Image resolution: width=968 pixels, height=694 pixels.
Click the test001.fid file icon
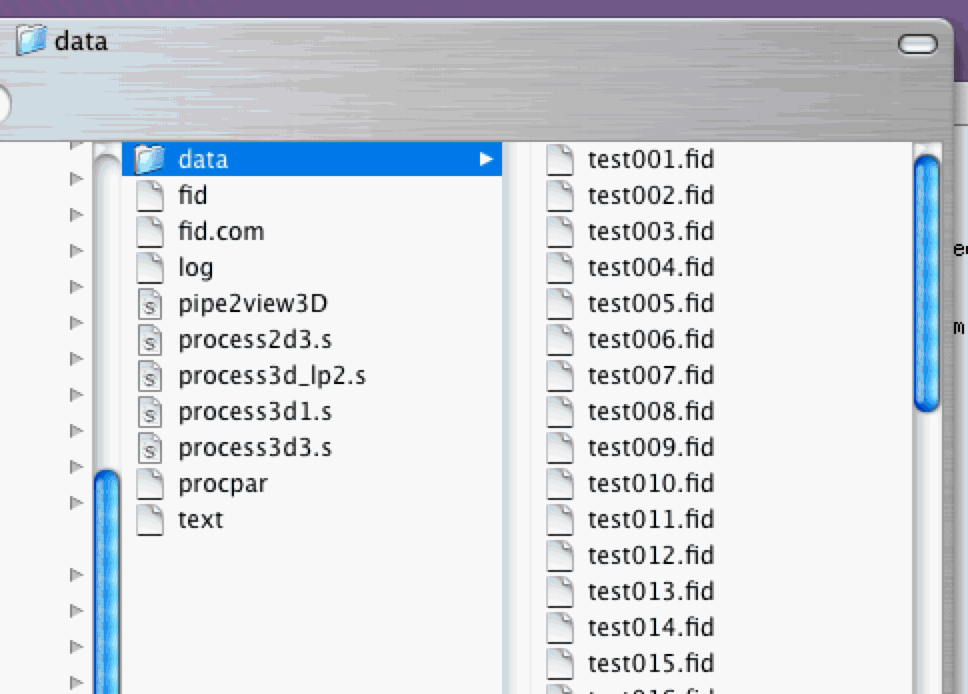click(x=560, y=160)
